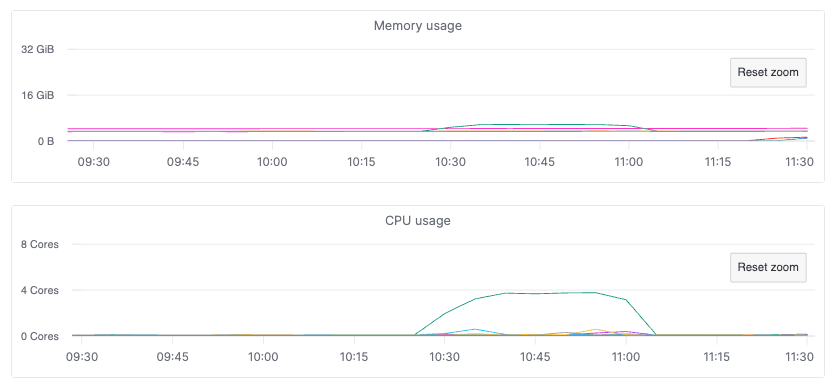
Task: Click the 32 GiB axis label
Action: pyautogui.click(x=38, y=50)
